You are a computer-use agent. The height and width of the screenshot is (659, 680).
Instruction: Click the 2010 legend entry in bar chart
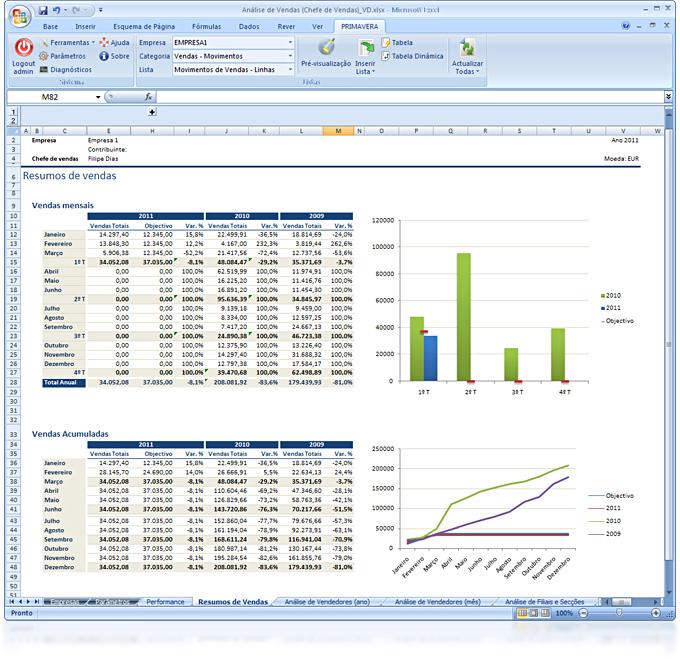coord(610,295)
